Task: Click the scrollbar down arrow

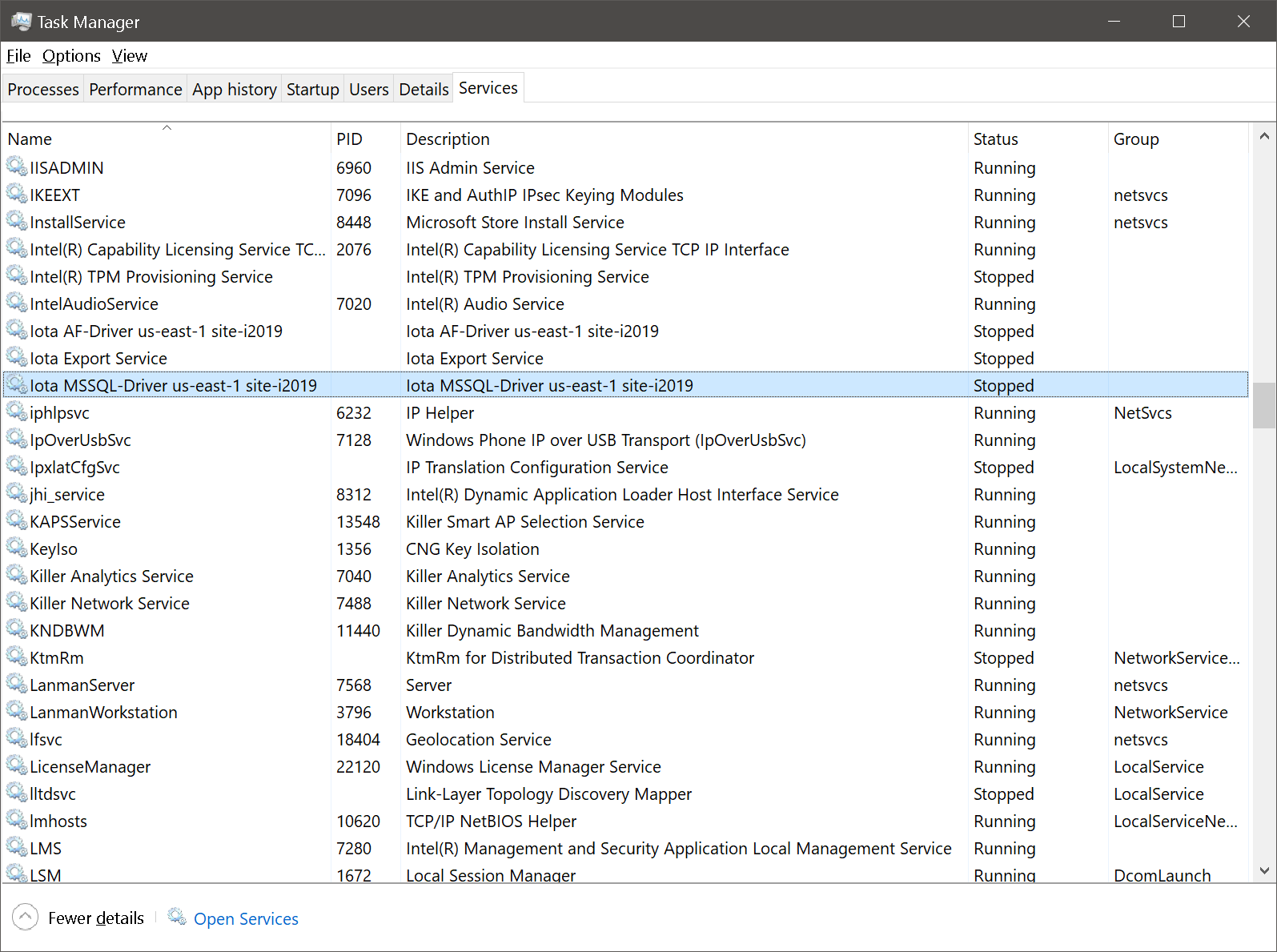Action: (1264, 870)
